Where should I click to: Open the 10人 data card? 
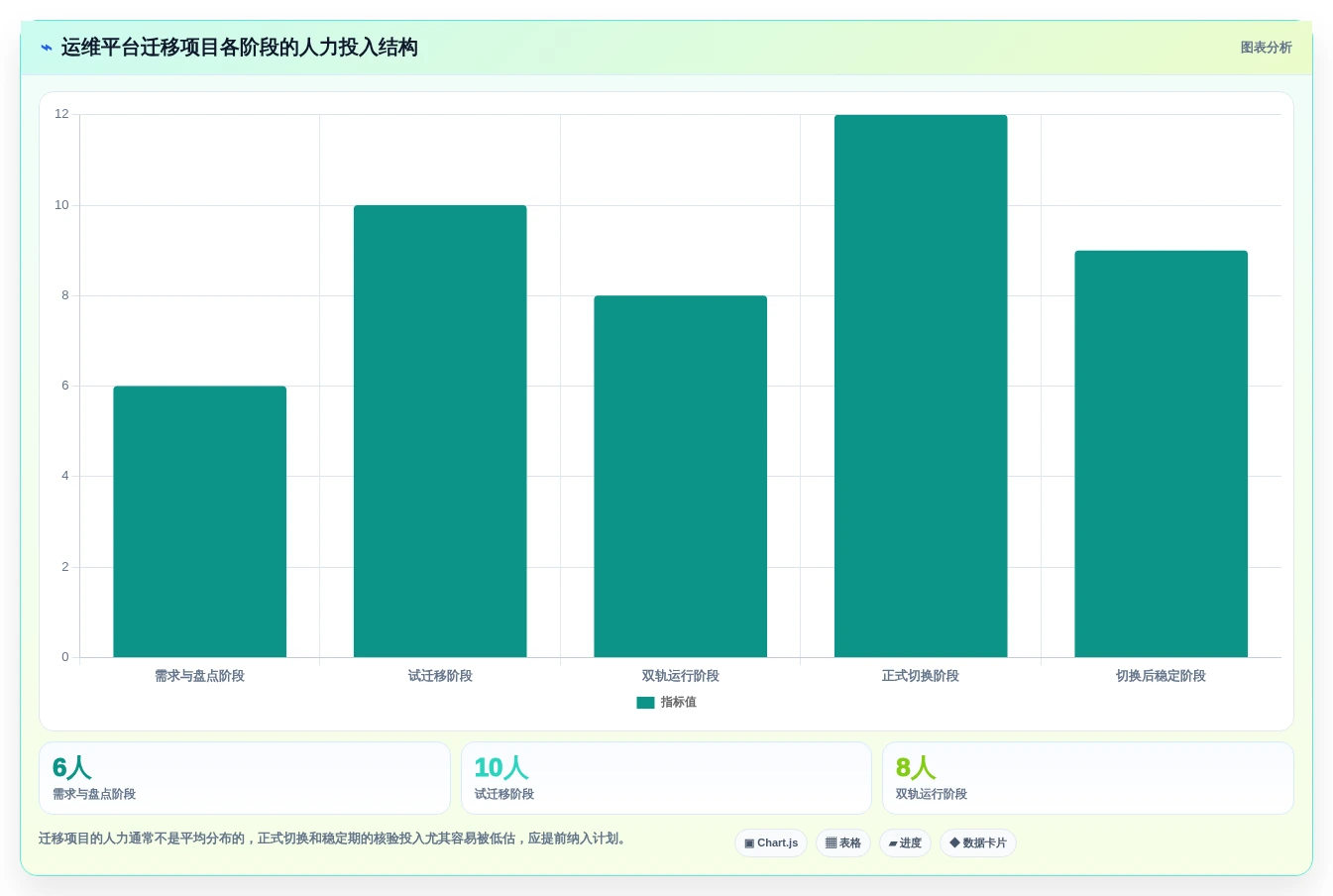666,778
